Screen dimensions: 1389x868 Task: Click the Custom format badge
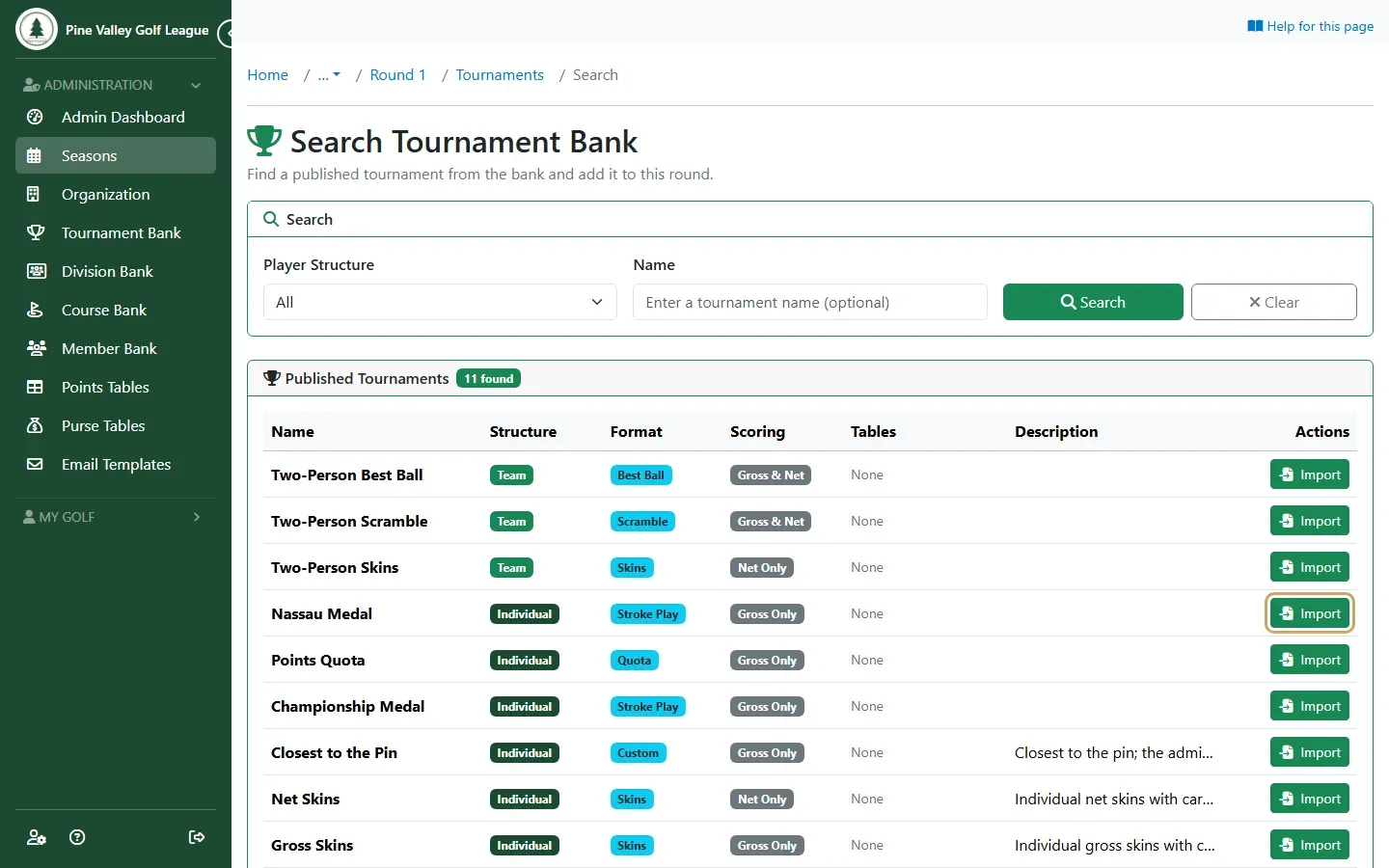(638, 753)
